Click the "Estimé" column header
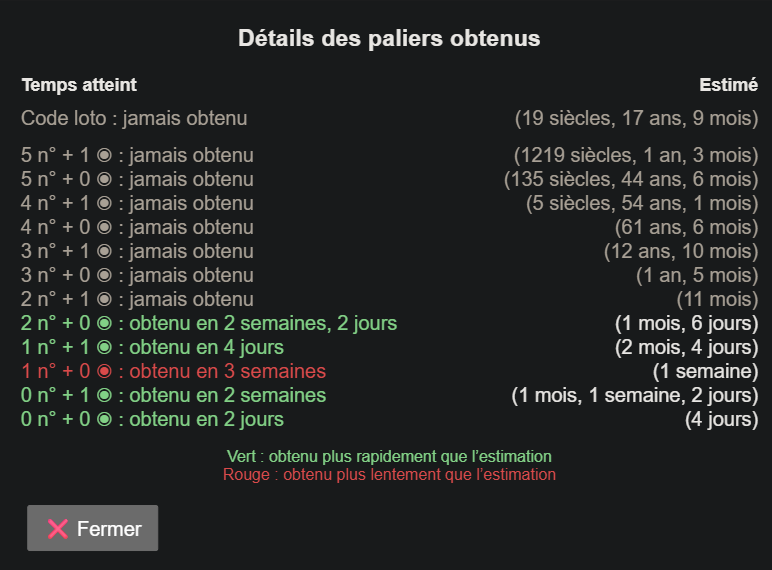 click(x=728, y=85)
